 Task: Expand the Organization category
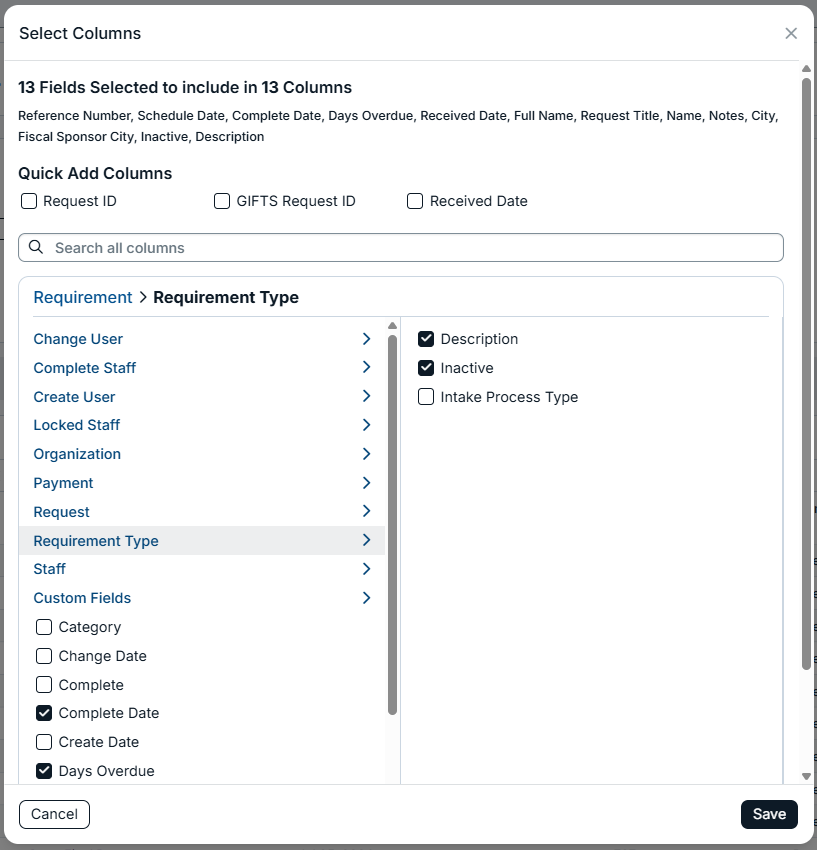pos(202,454)
